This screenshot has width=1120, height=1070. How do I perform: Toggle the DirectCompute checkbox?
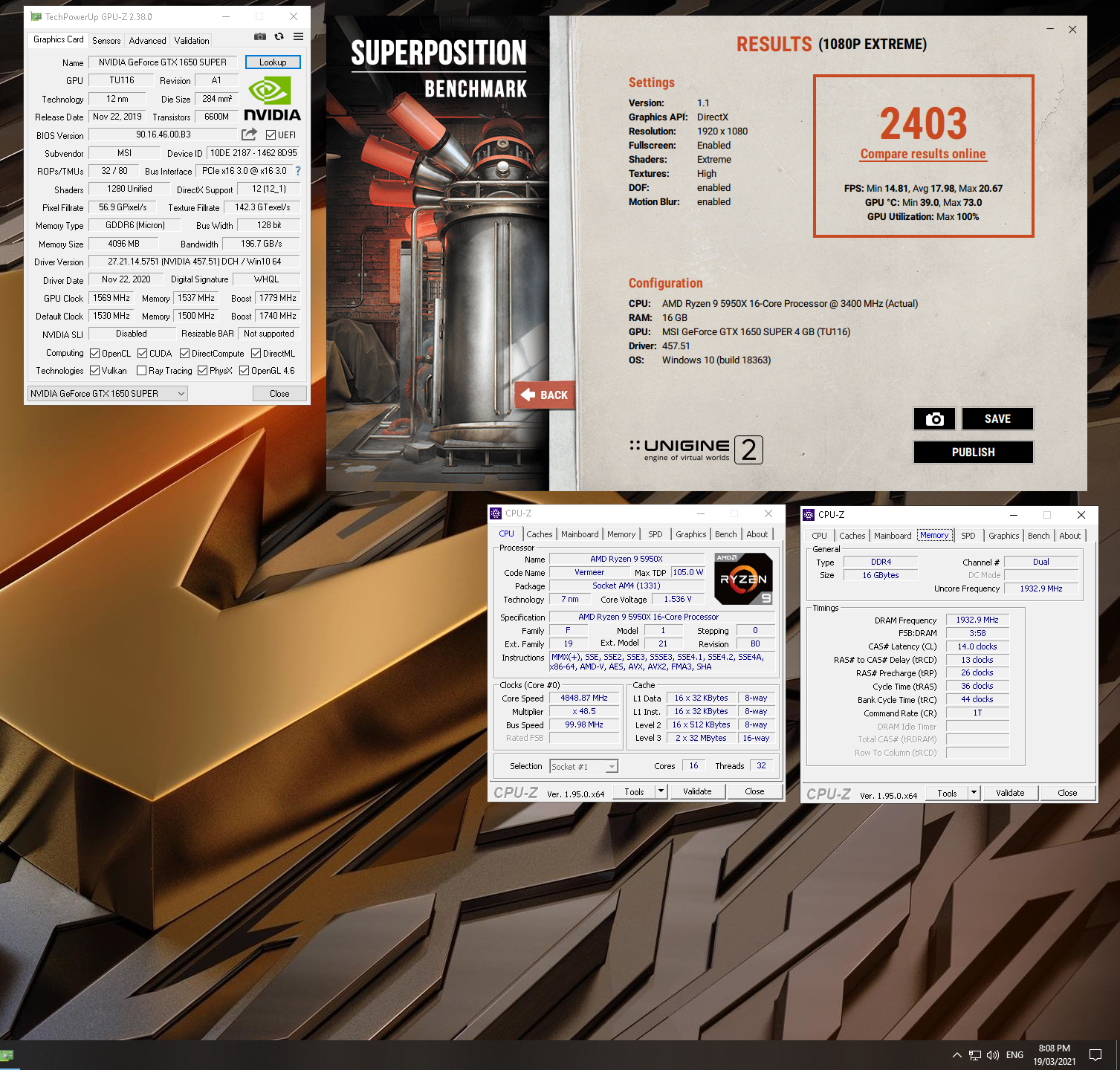pyautogui.click(x=184, y=354)
